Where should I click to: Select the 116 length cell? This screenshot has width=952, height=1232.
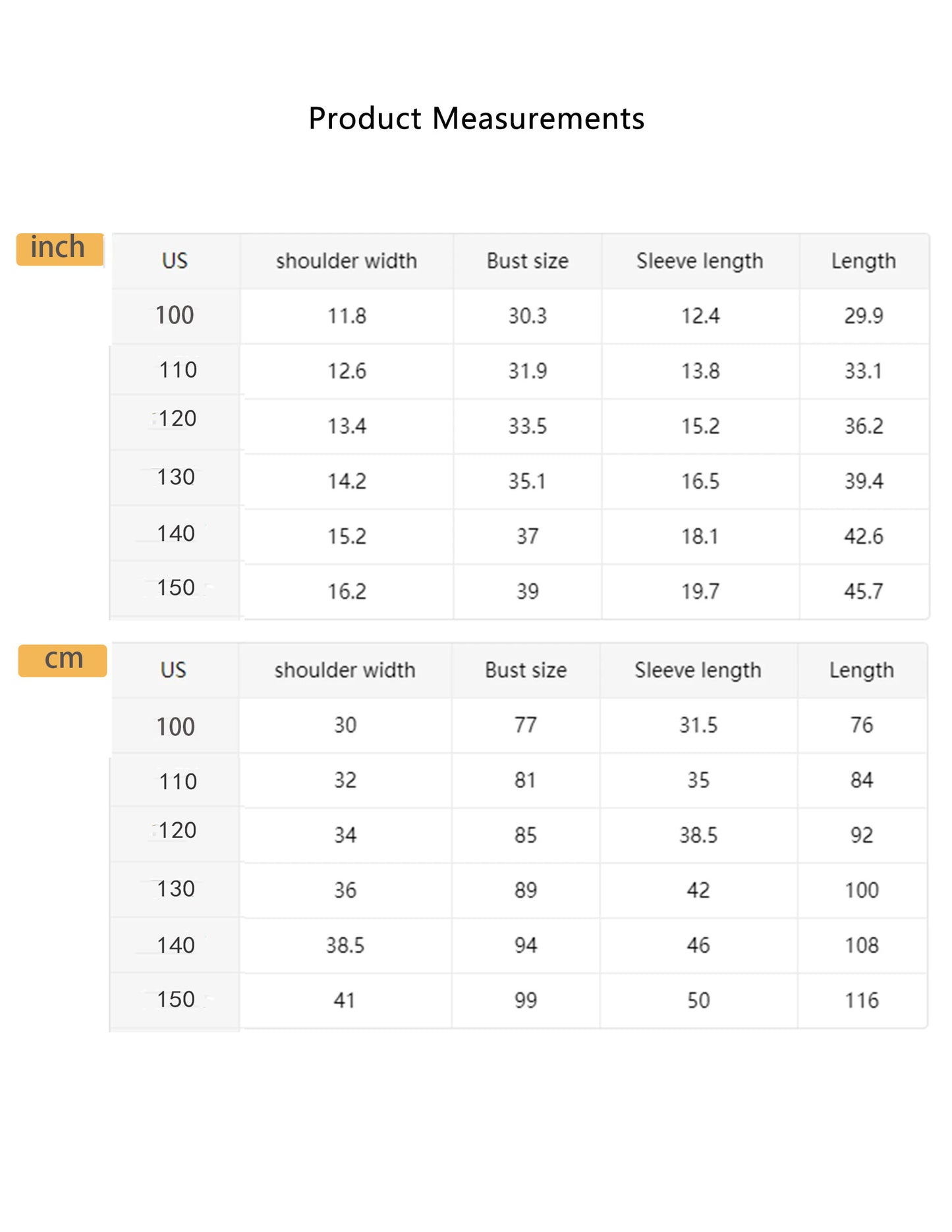pos(862,1001)
